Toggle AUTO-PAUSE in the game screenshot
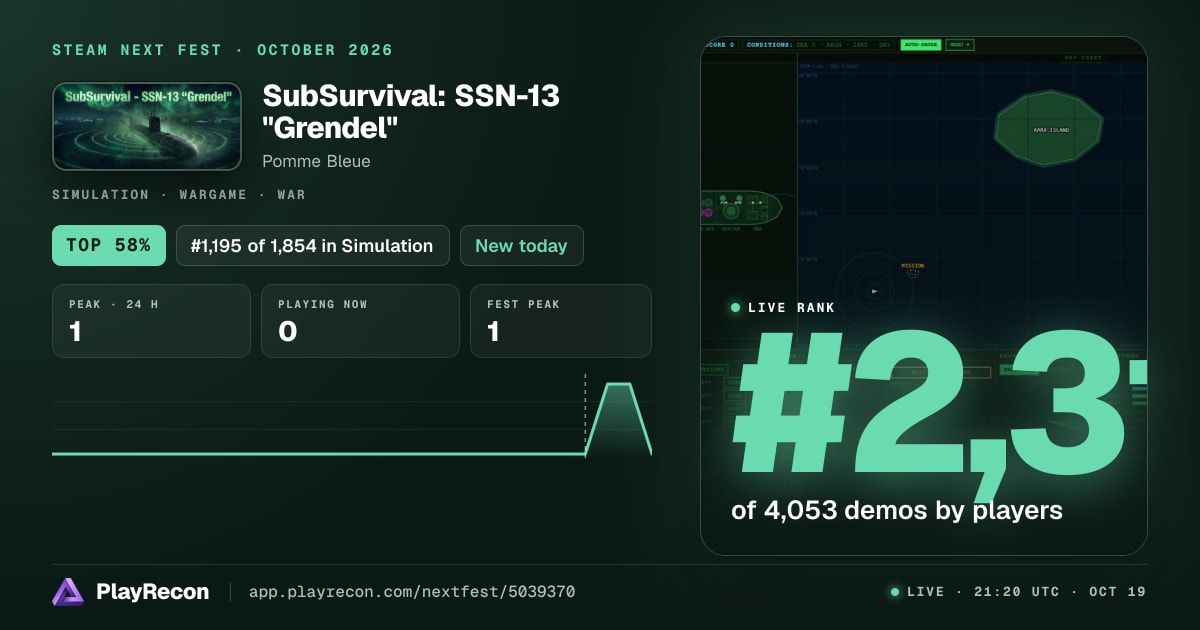The image size is (1200, 630). (920, 45)
